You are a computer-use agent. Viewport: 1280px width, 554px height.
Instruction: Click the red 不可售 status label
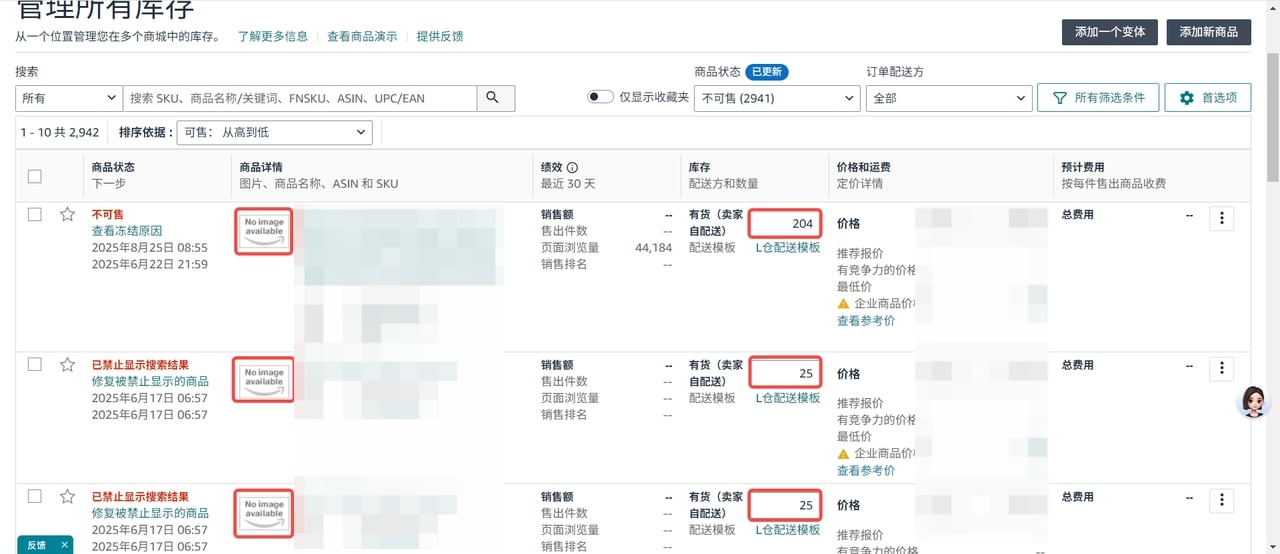108,214
